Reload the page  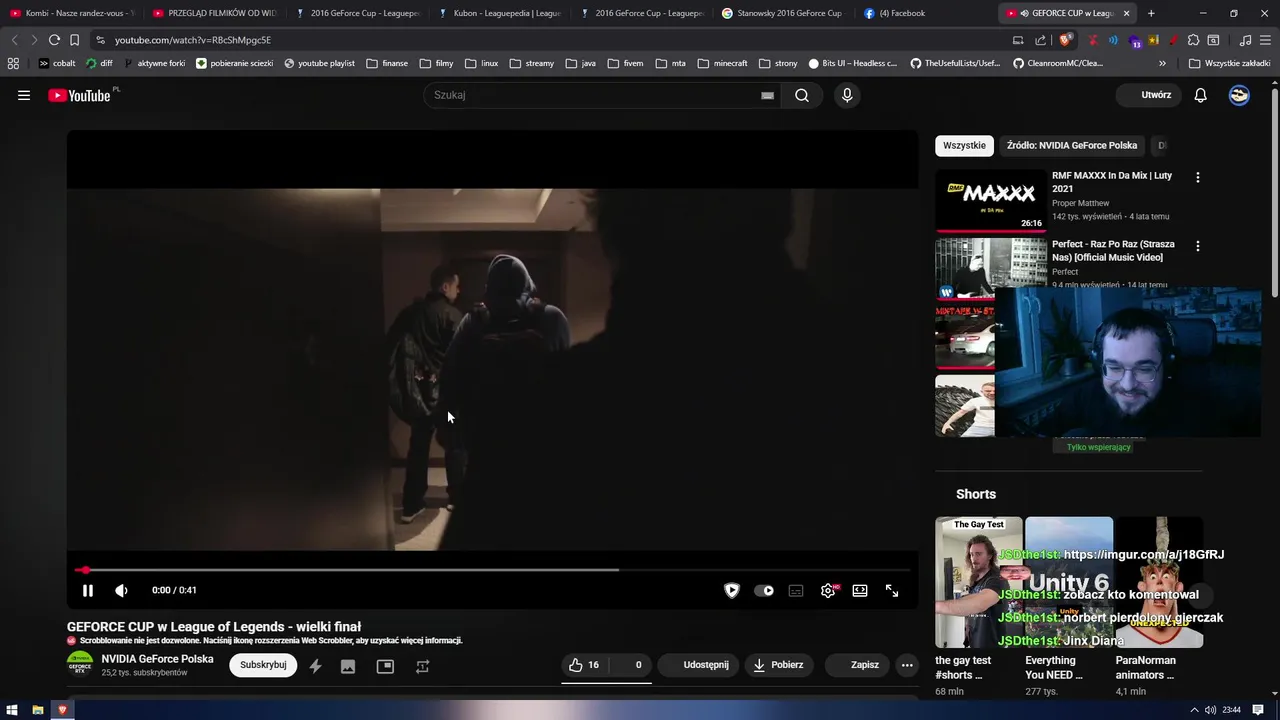(x=54, y=40)
